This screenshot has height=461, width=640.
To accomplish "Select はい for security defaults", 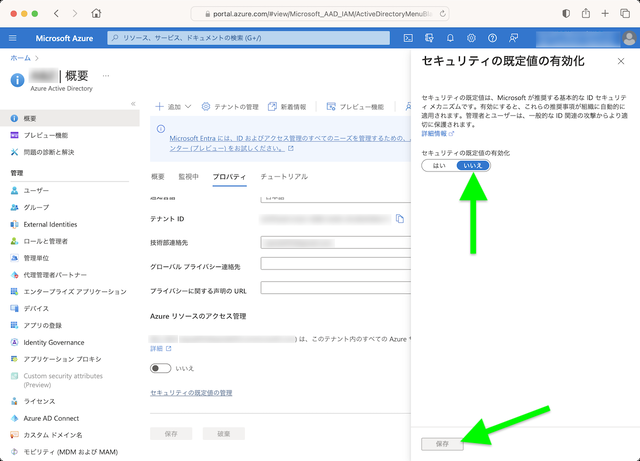I will click(x=439, y=165).
